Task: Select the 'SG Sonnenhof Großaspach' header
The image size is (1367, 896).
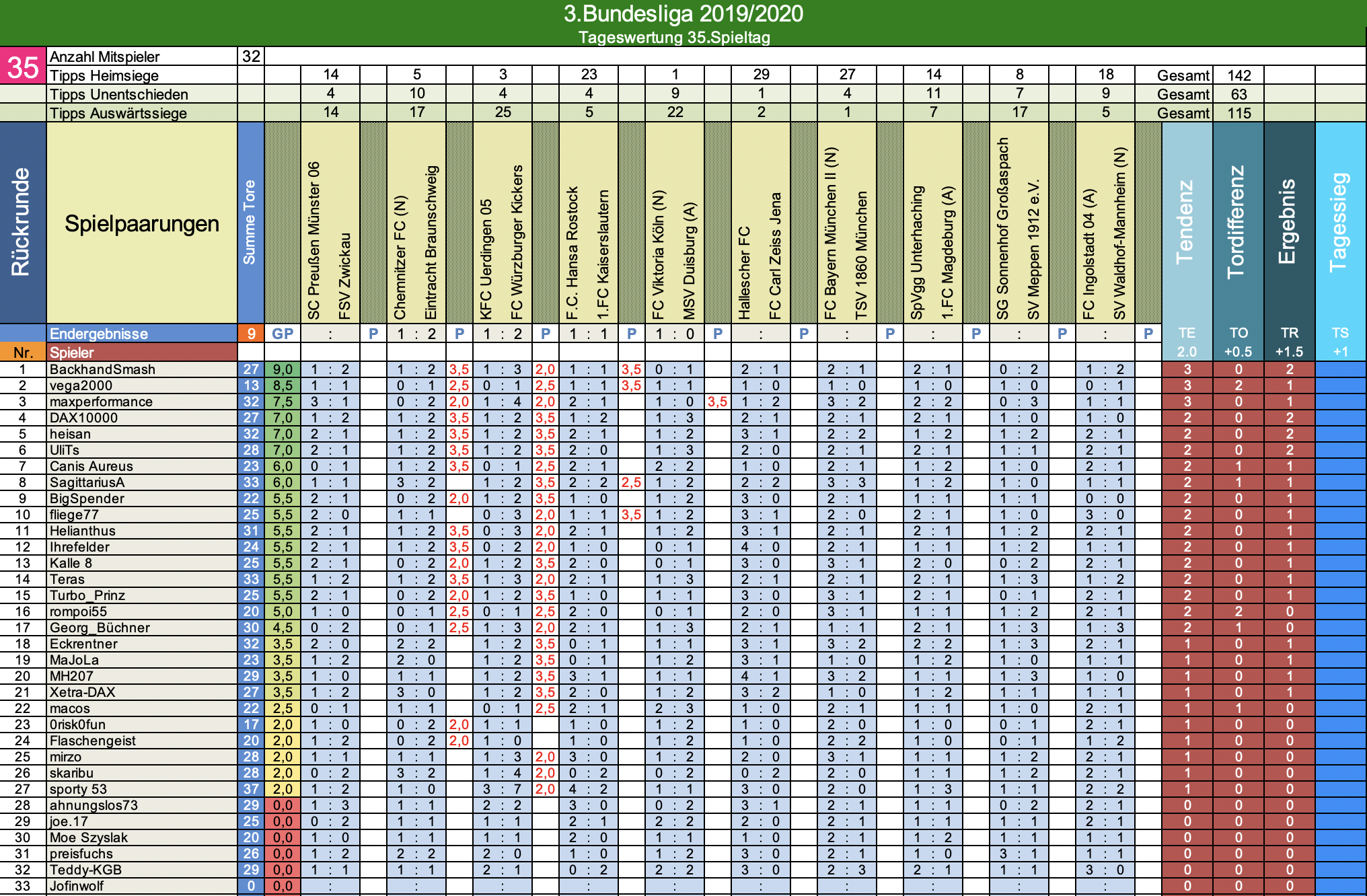Action: (1003, 229)
